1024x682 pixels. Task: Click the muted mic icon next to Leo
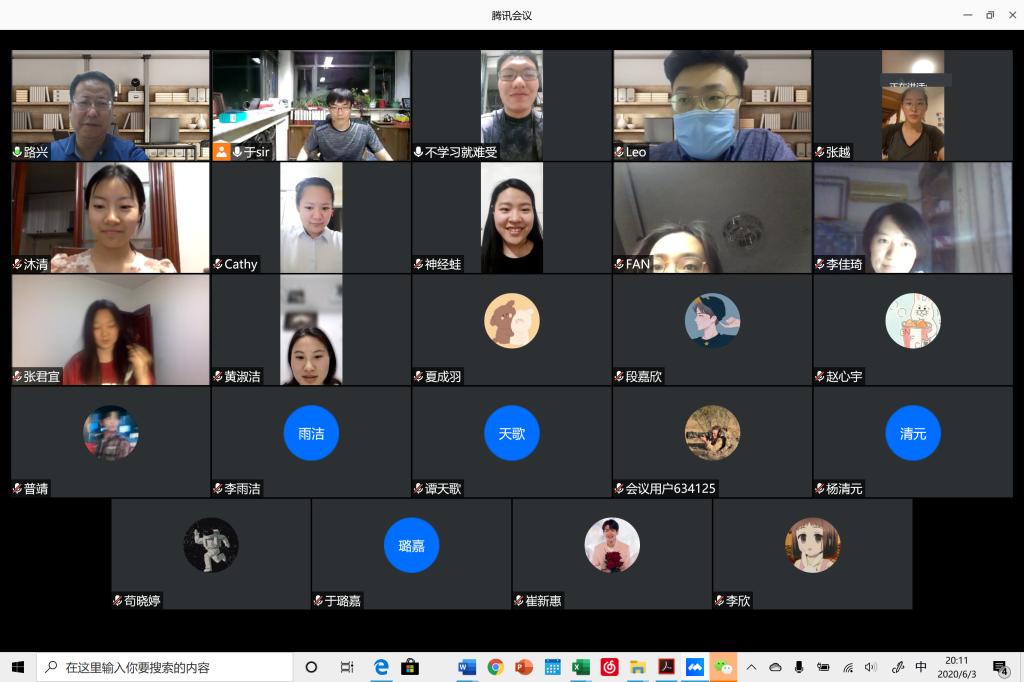(x=620, y=152)
